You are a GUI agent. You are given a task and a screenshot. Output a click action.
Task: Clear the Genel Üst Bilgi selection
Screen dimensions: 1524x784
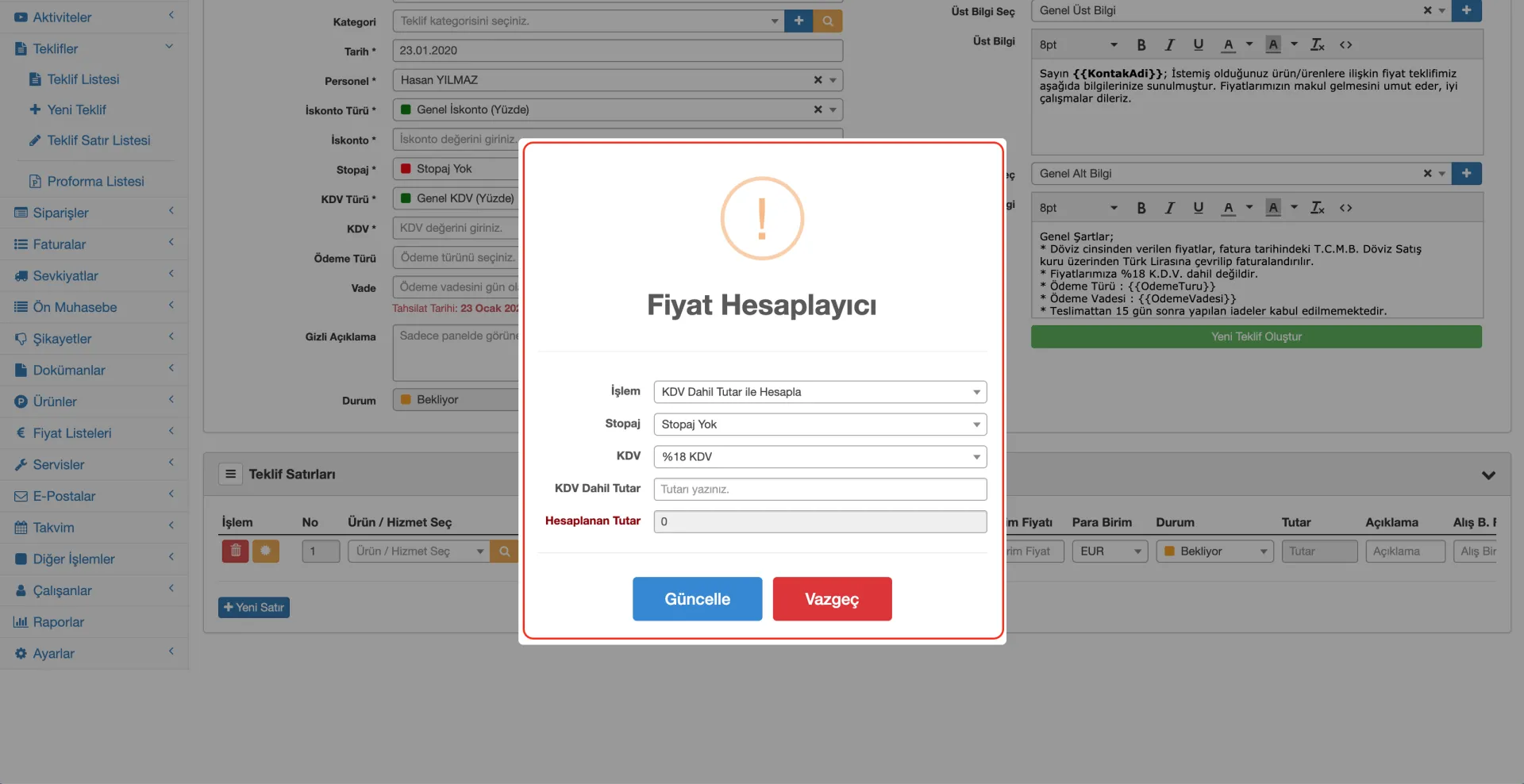point(1427,10)
